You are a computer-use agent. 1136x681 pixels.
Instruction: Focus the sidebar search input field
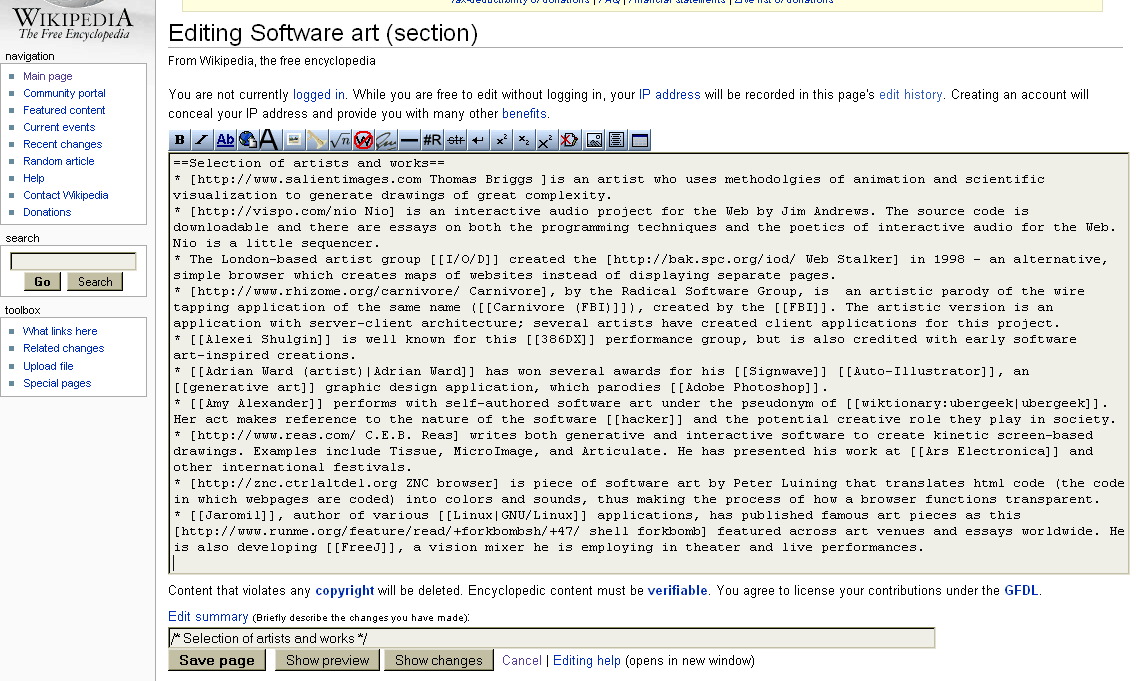(73, 261)
